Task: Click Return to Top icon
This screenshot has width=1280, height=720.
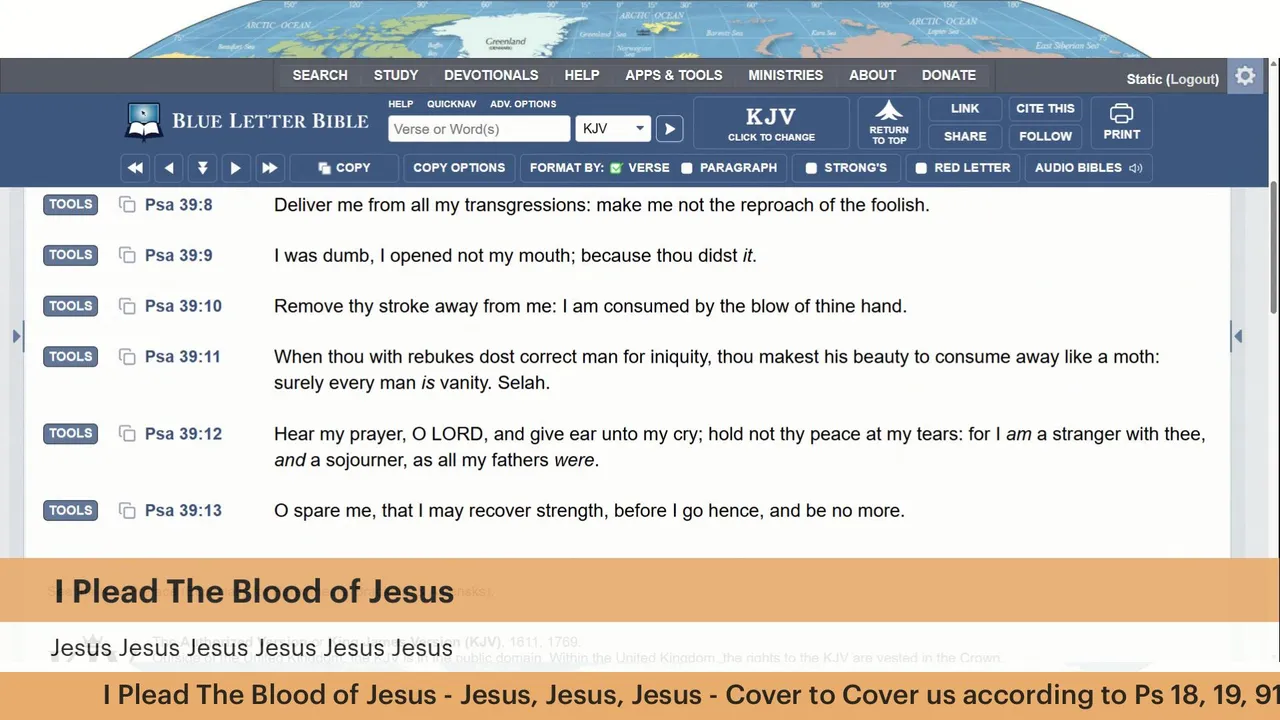Action: (x=889, y=123)
